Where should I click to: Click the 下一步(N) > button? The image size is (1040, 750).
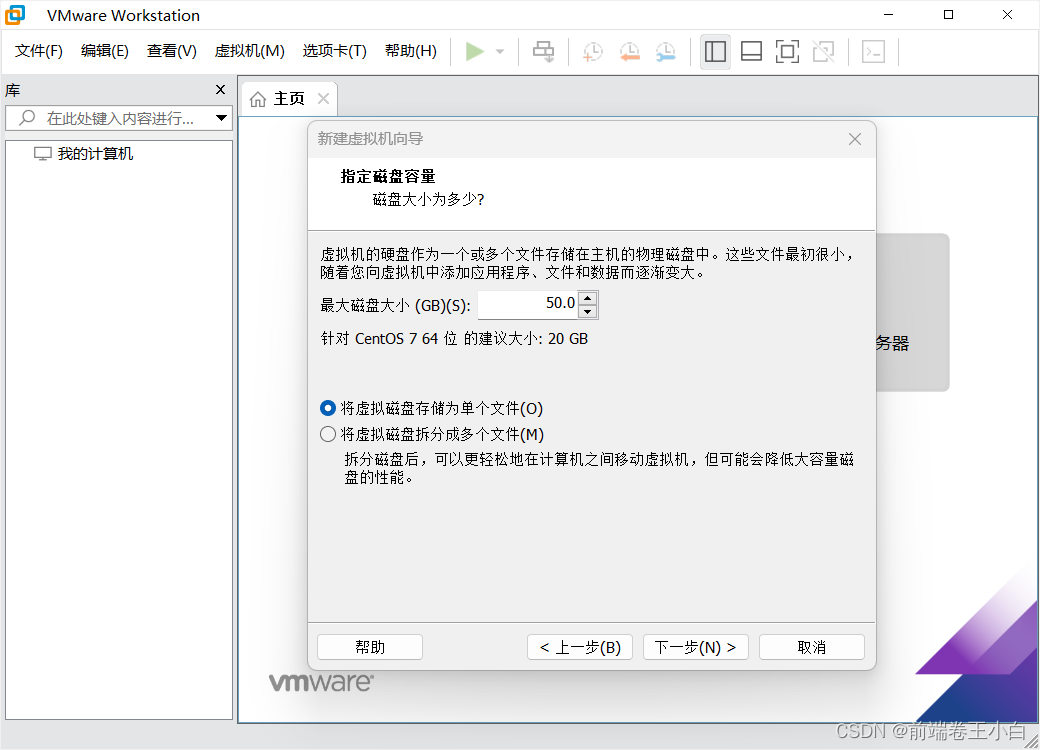[x=696, y=647]
